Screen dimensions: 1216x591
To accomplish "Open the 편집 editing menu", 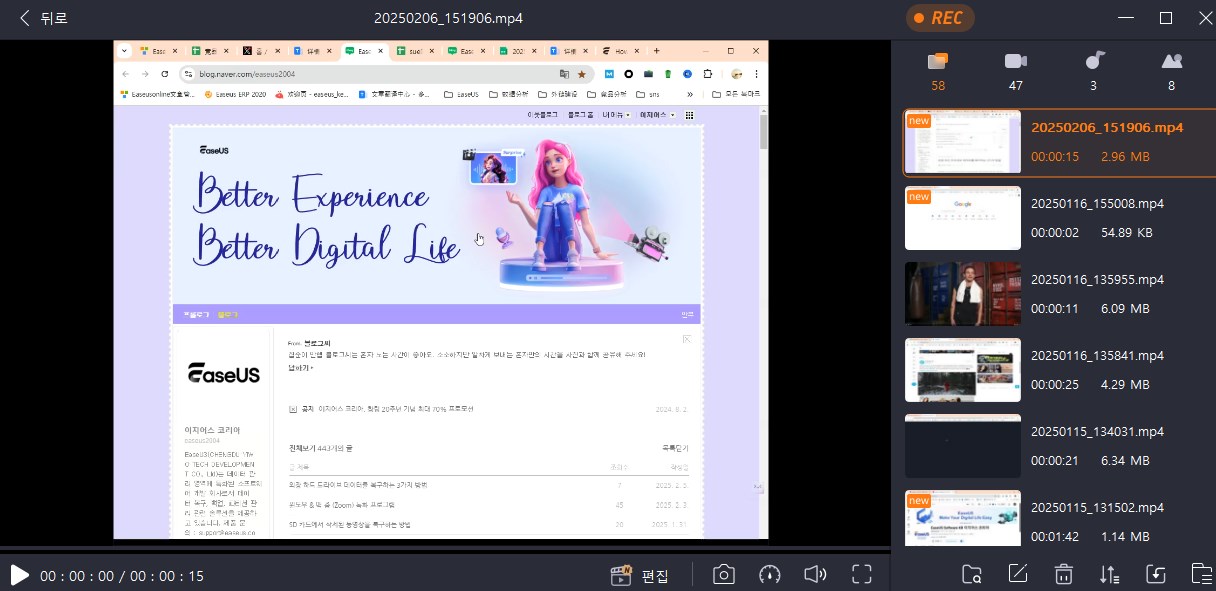I will [641, 574].
